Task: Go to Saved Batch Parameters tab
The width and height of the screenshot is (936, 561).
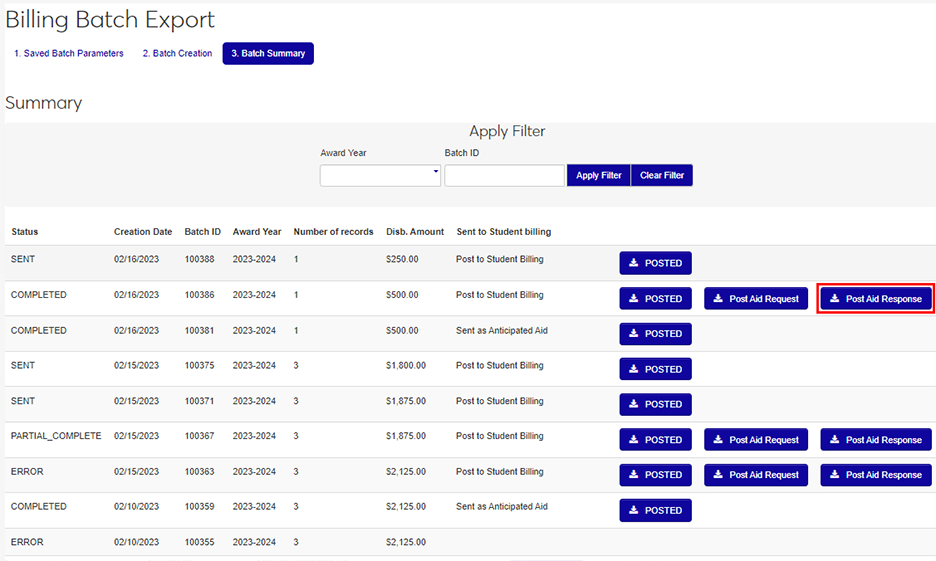Action: coord(69,53)
